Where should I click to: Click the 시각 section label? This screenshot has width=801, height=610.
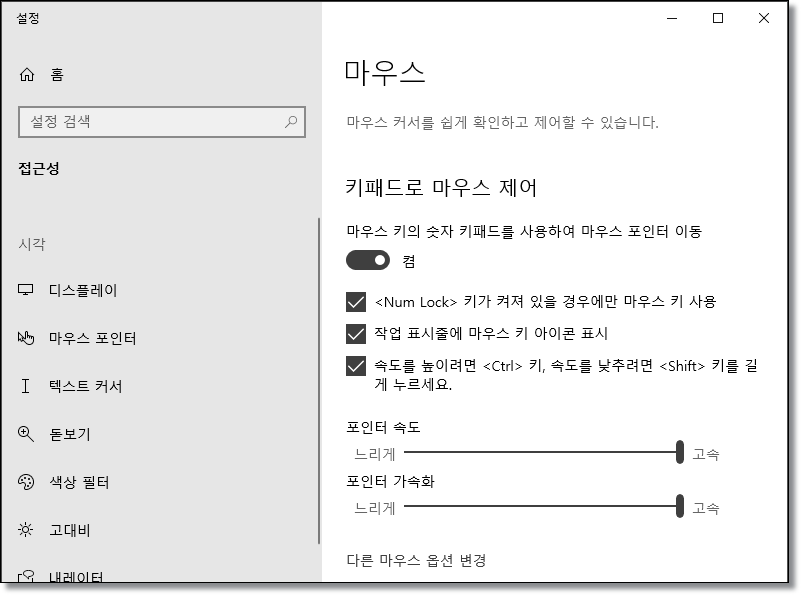coord(32,243)
